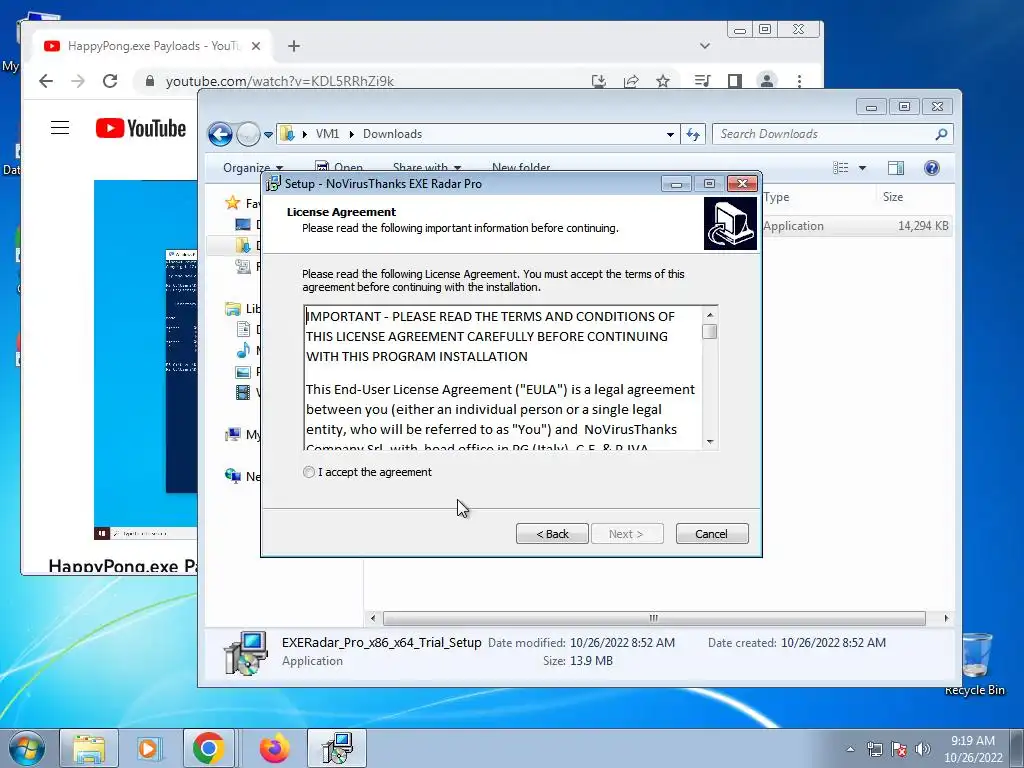The height and width of the screenshot is (768, 1024).
Task: Click Windows Media Player taskbar icon
Action: pyautogui.click(x=148, y=748)
